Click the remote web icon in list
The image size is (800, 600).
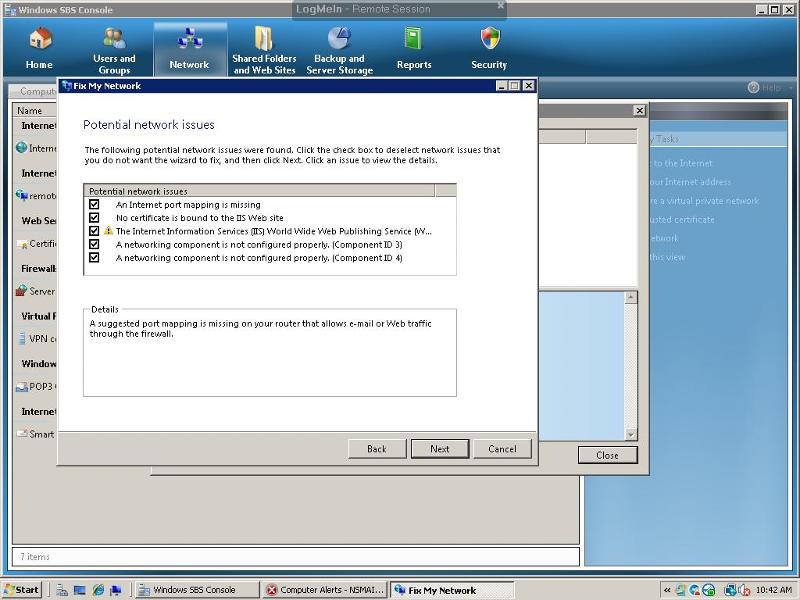coord(21,195)
